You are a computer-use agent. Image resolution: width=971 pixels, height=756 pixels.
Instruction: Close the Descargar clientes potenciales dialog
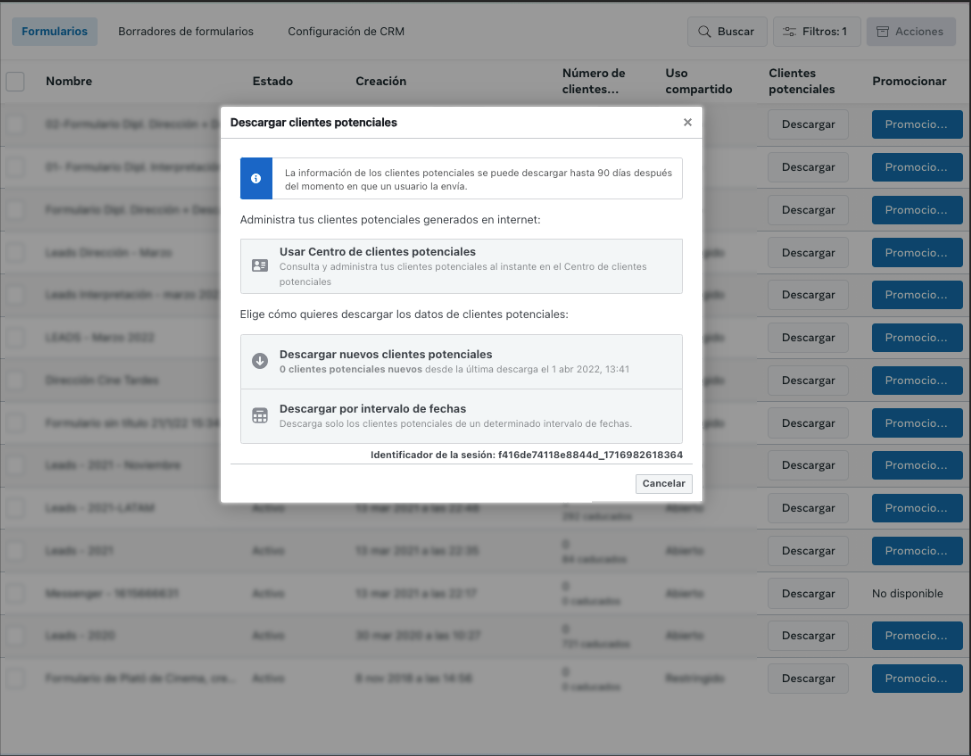(687, 122)
